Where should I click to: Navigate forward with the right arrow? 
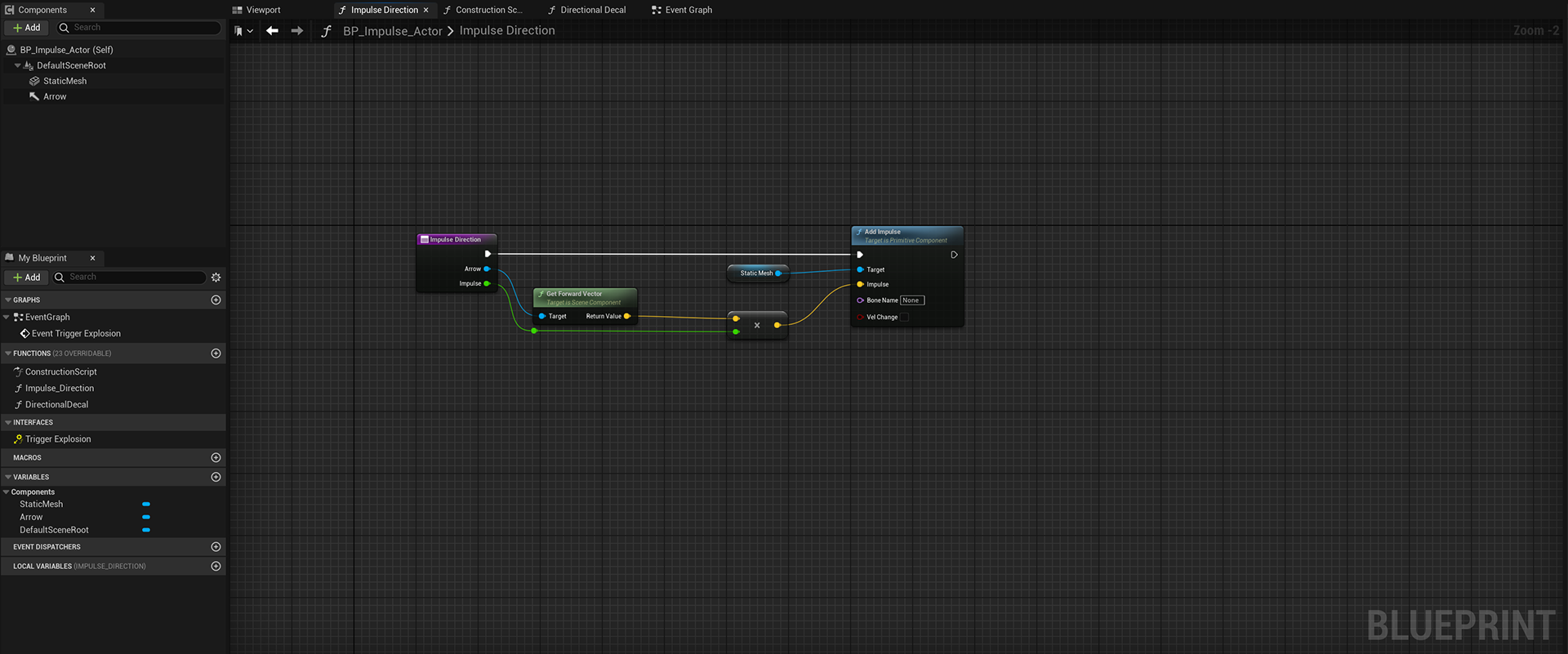tap(297, 31)
